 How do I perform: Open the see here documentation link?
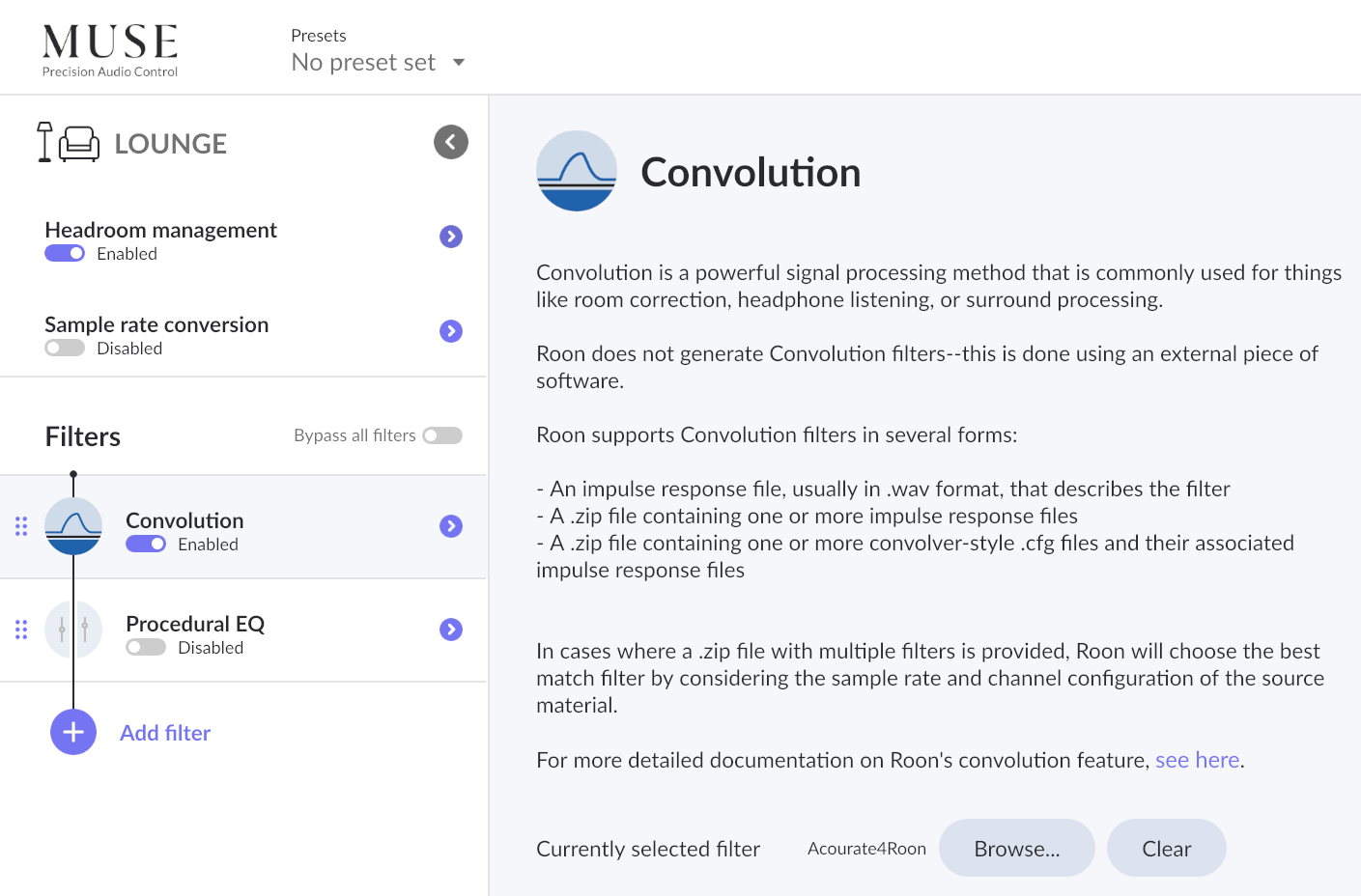pos(1197,760)
